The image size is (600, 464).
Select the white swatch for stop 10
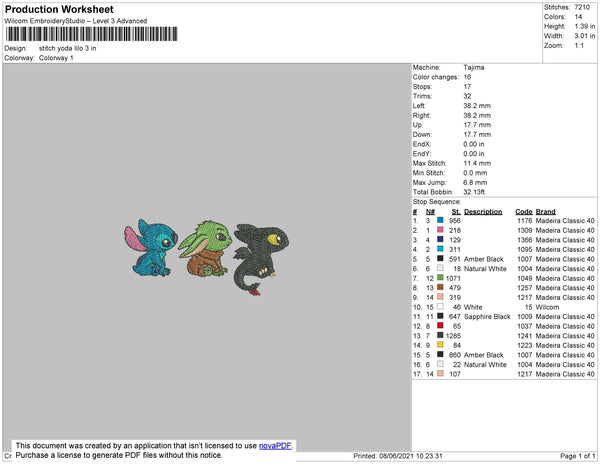click(440, 306)
